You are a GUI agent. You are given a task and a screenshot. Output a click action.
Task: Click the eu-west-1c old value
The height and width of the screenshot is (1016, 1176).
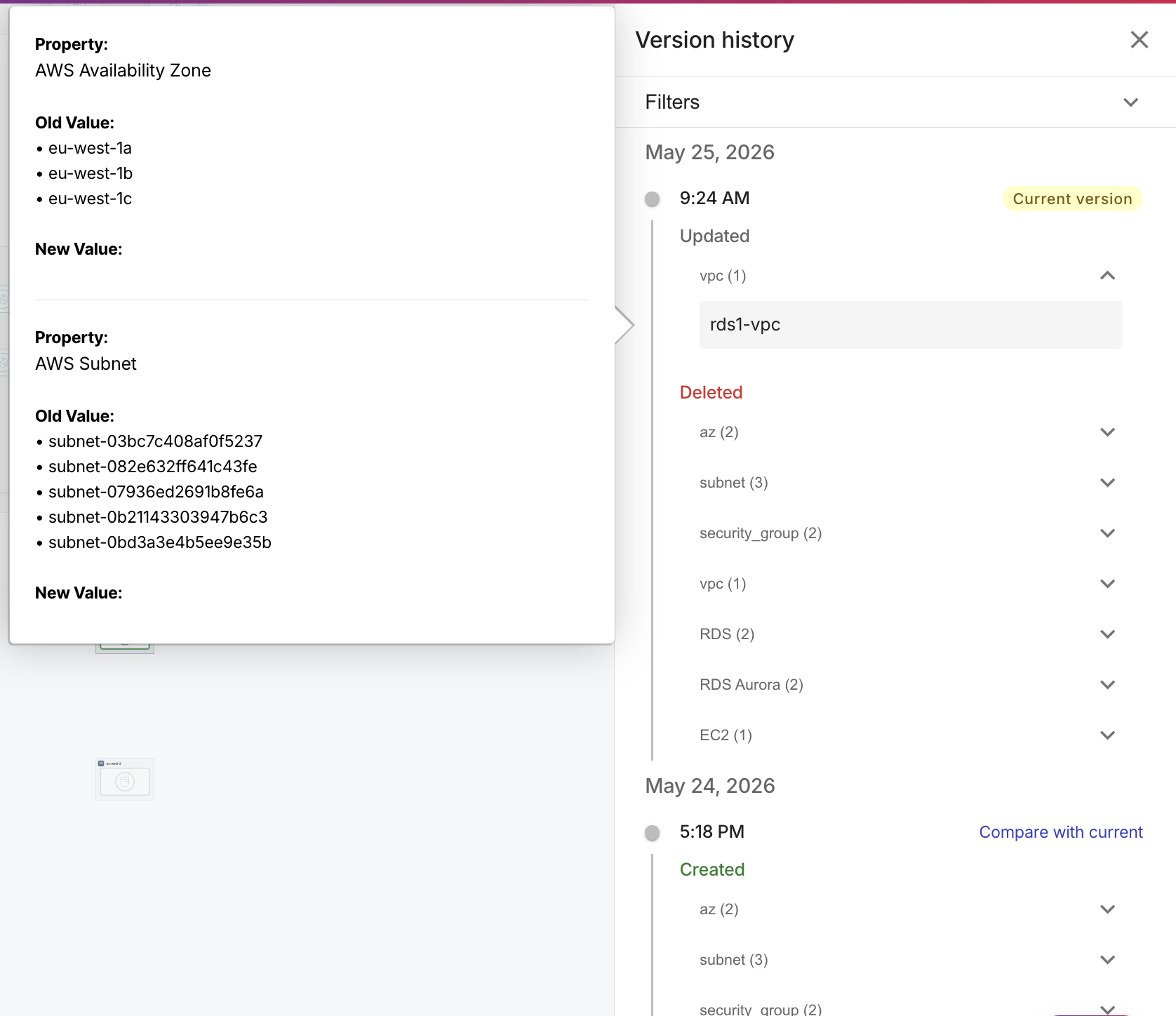[x=90, y=199]
